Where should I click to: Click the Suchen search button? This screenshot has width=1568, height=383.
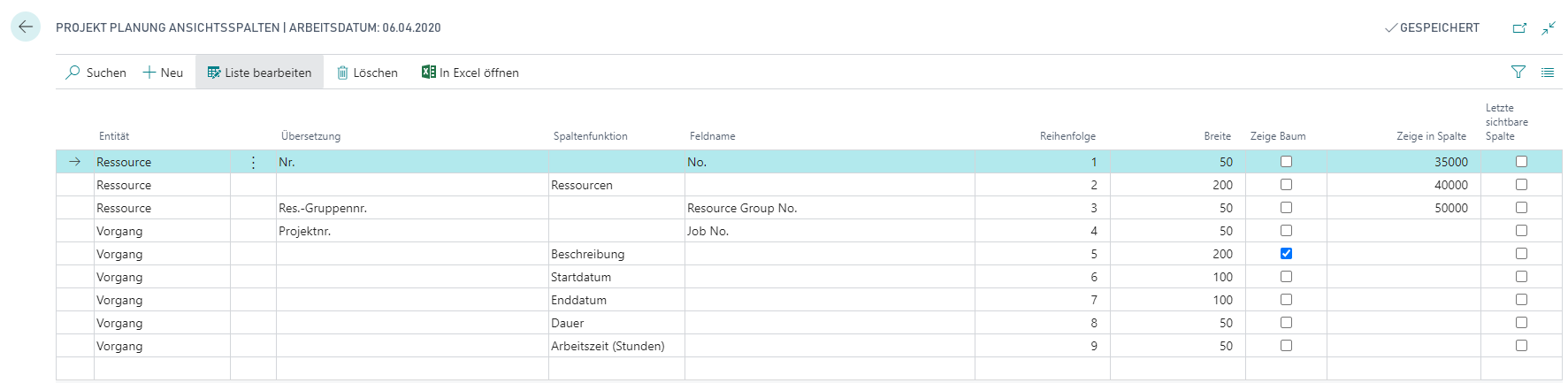(x=96, y=73)
